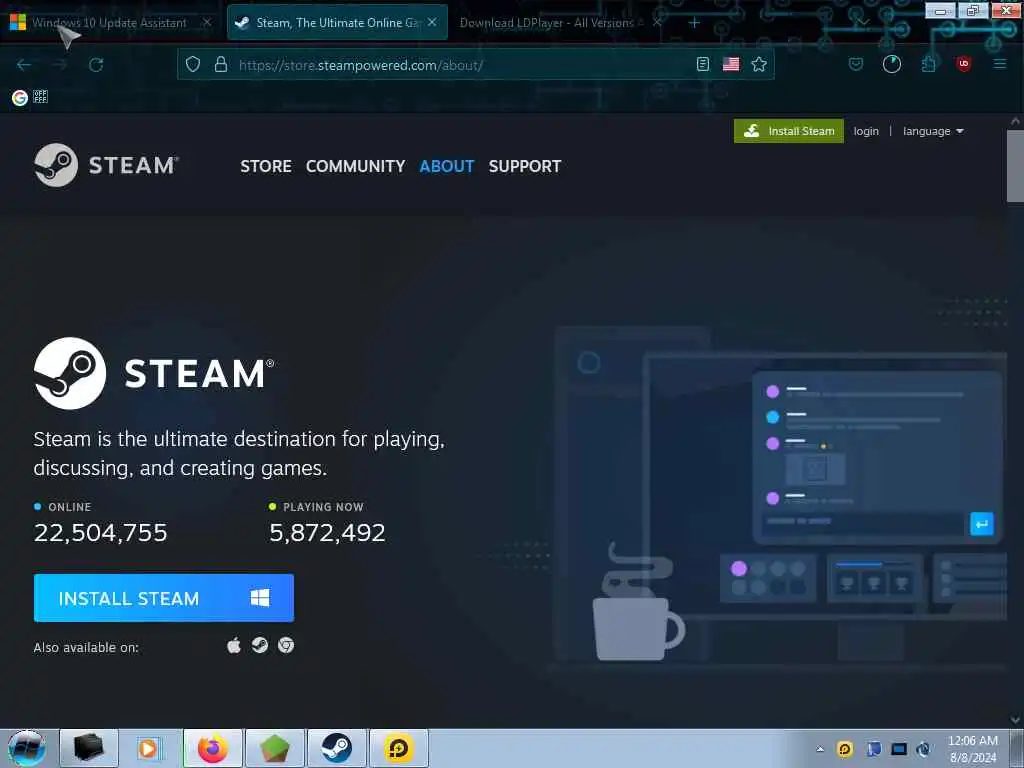
Task: Click the Steam logo in the header
Action: click(106, 165)
